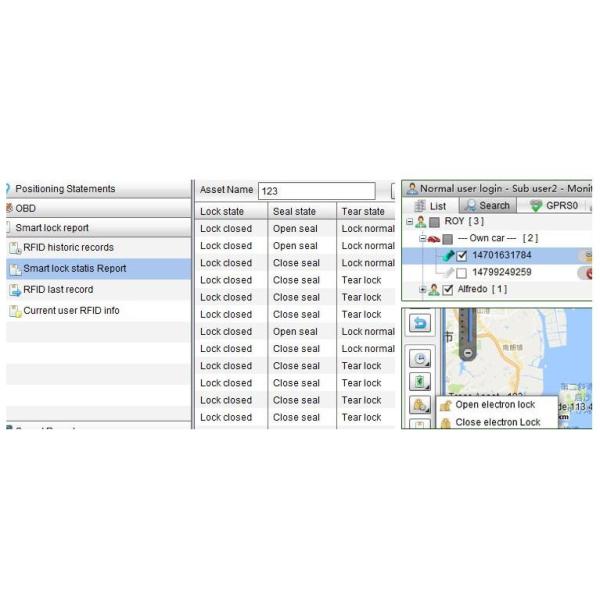Click the blue back arrow map button
The height and width of the screenshot is (600, 600).
(420, 324)
